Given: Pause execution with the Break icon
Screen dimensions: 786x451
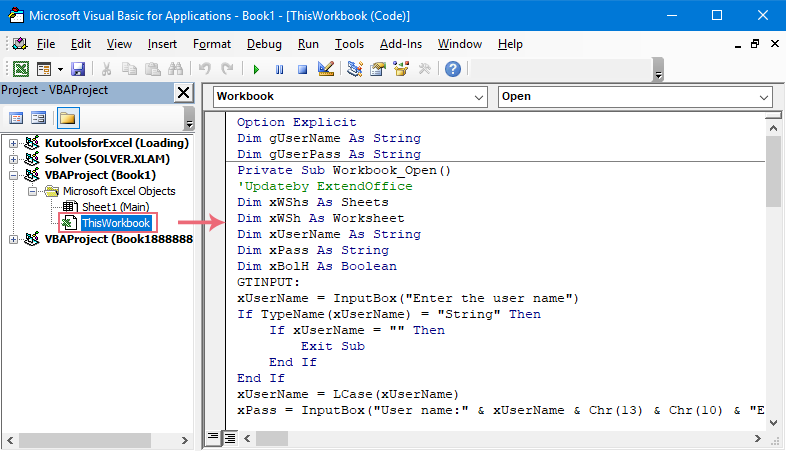Looking at the screenshot, I should (279, 69).
